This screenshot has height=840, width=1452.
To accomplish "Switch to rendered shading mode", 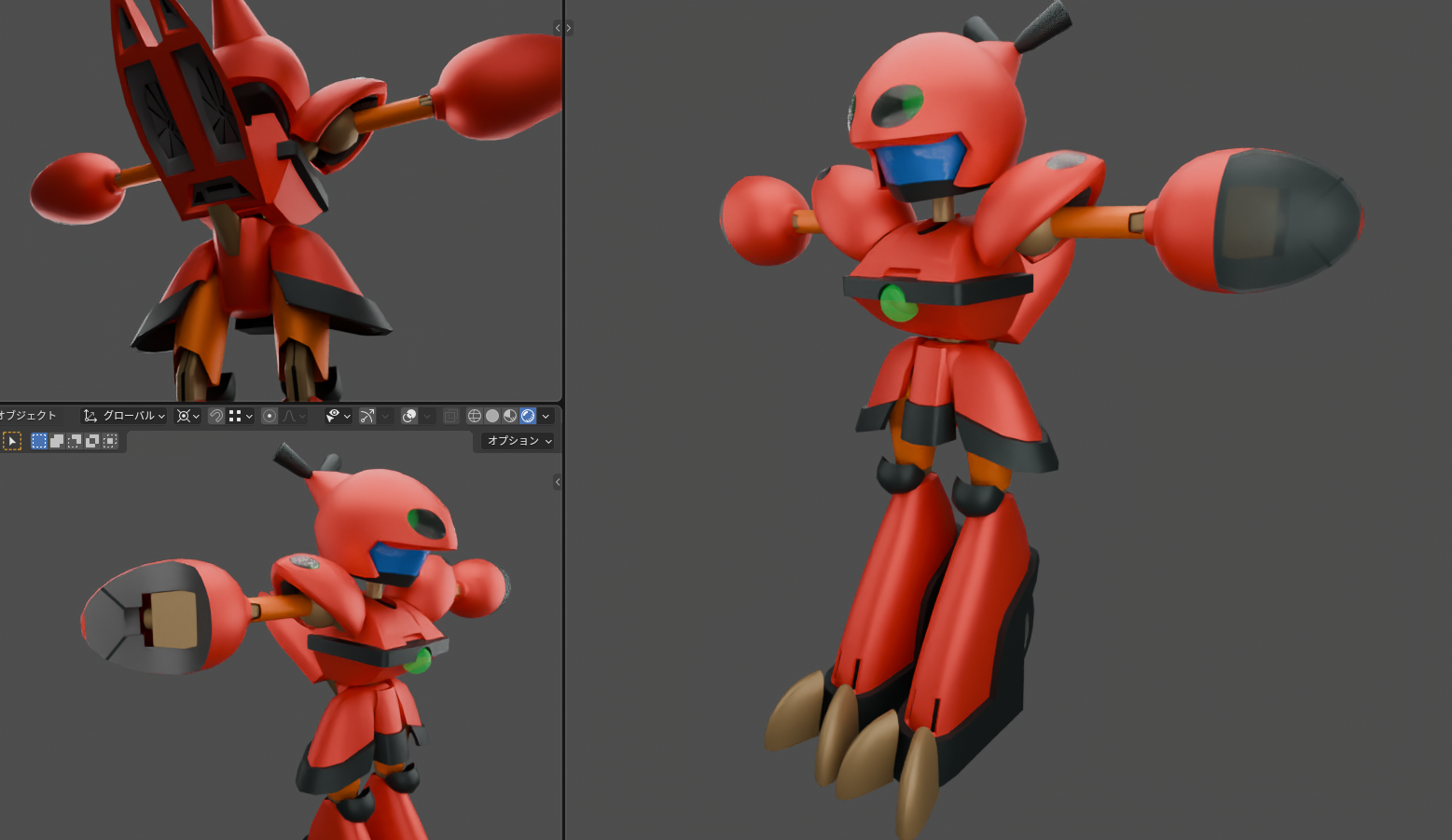I will point(528,416).
